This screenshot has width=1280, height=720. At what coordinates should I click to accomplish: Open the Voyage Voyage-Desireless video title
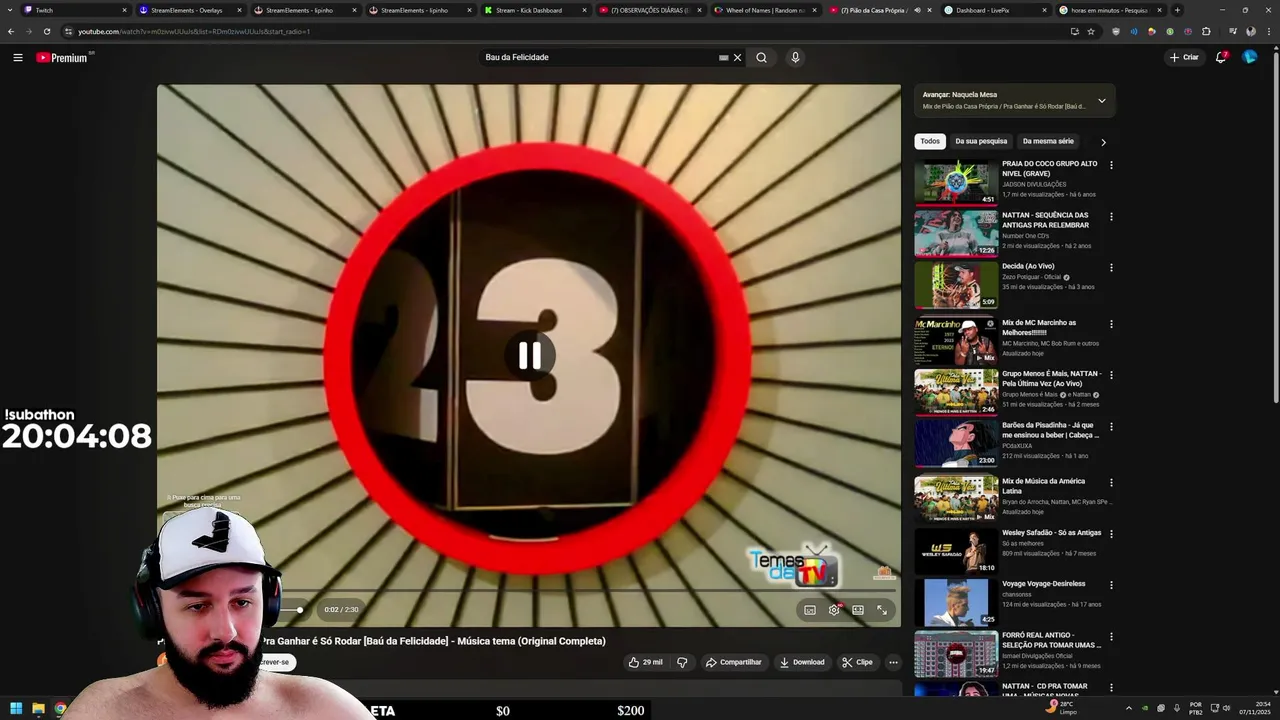click(1043, 584)
